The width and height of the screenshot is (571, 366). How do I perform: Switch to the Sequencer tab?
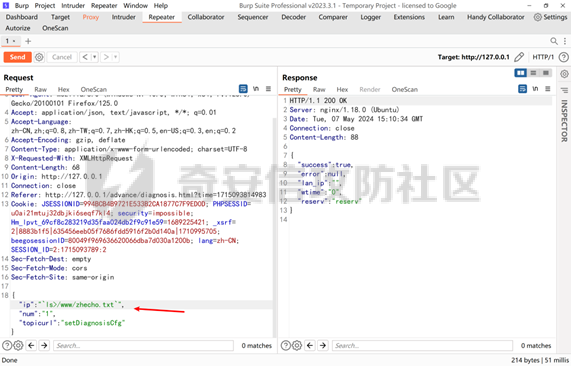pyautogui.click(x=253, y=17)
